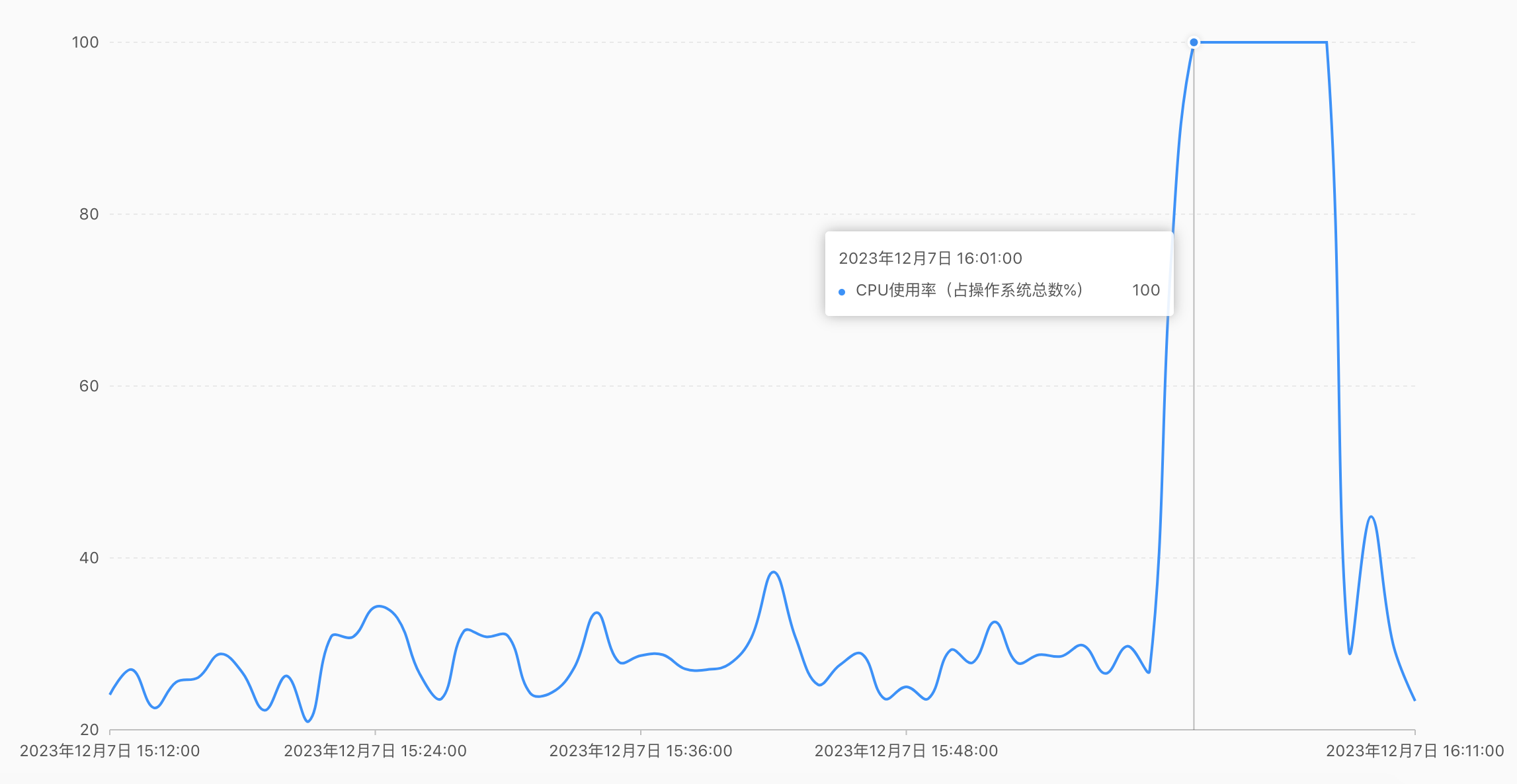Click x-axis label 2023年12月7日 15:48:00

tap(906, 751)
